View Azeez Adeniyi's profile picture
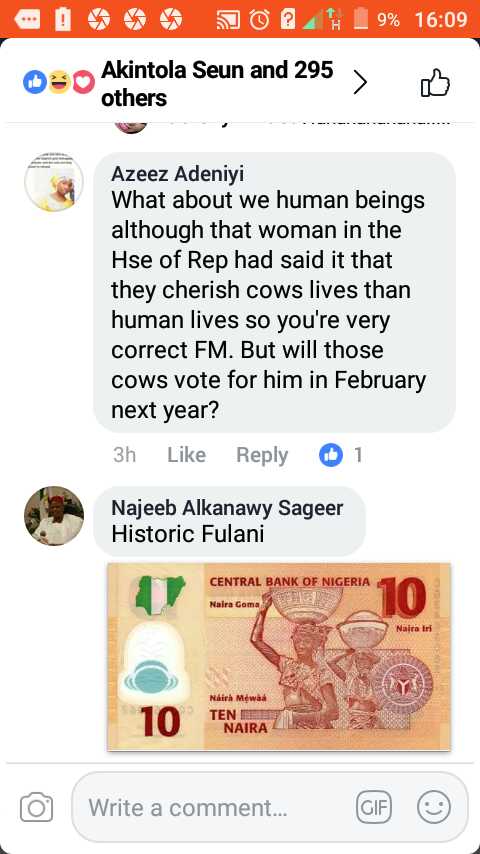The height and width of the screenshot is (854, 480). pyautogui.click(x=54, y=182)
